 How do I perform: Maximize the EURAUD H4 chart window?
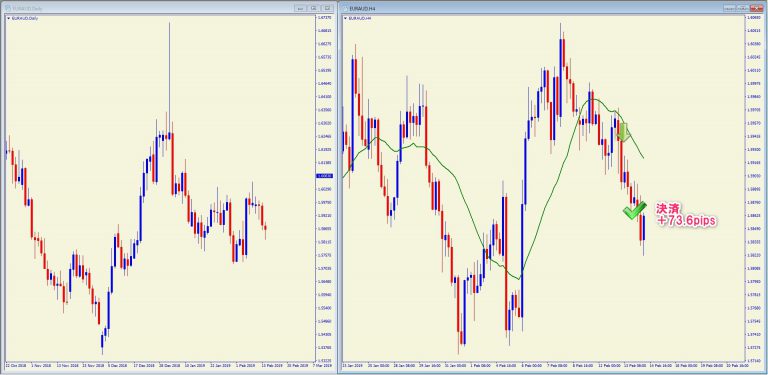click(743, 8)
